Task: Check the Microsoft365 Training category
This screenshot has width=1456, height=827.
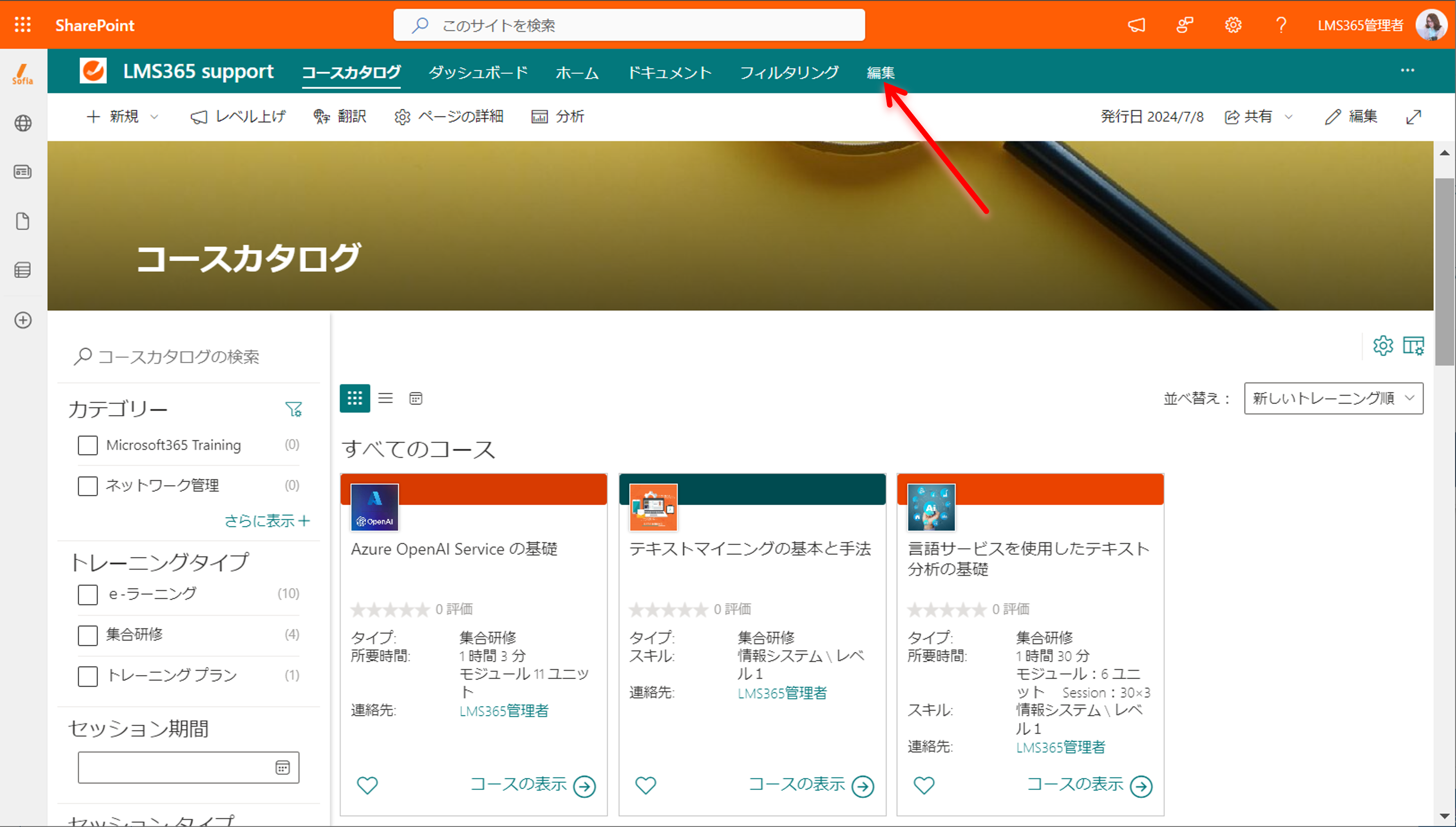Action: [x=88, y=445]
